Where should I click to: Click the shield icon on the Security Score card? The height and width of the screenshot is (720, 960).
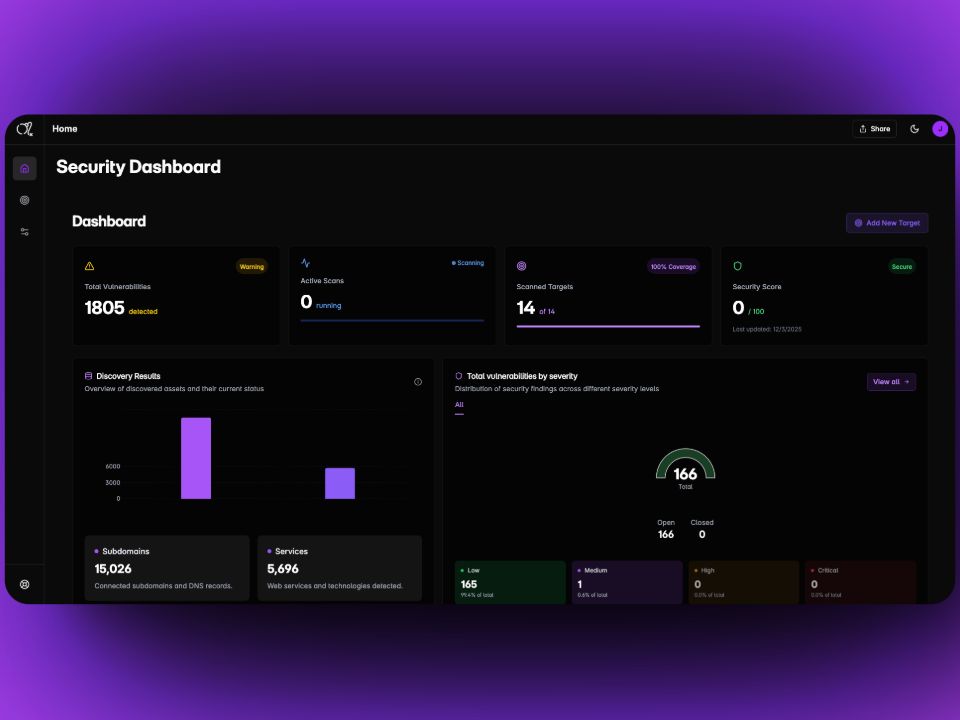[x=738, y=266]
